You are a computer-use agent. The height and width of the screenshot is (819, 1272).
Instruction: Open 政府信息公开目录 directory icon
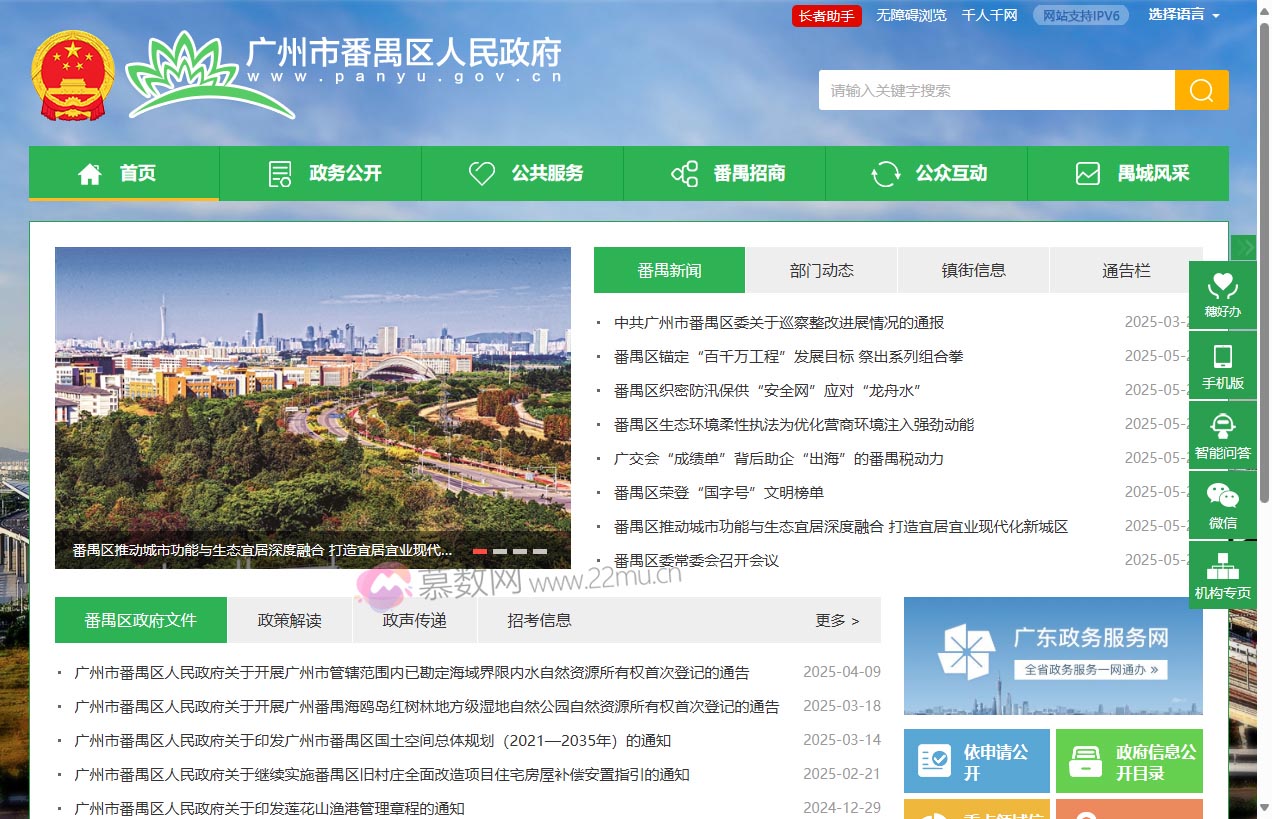tap(1129, 760)
